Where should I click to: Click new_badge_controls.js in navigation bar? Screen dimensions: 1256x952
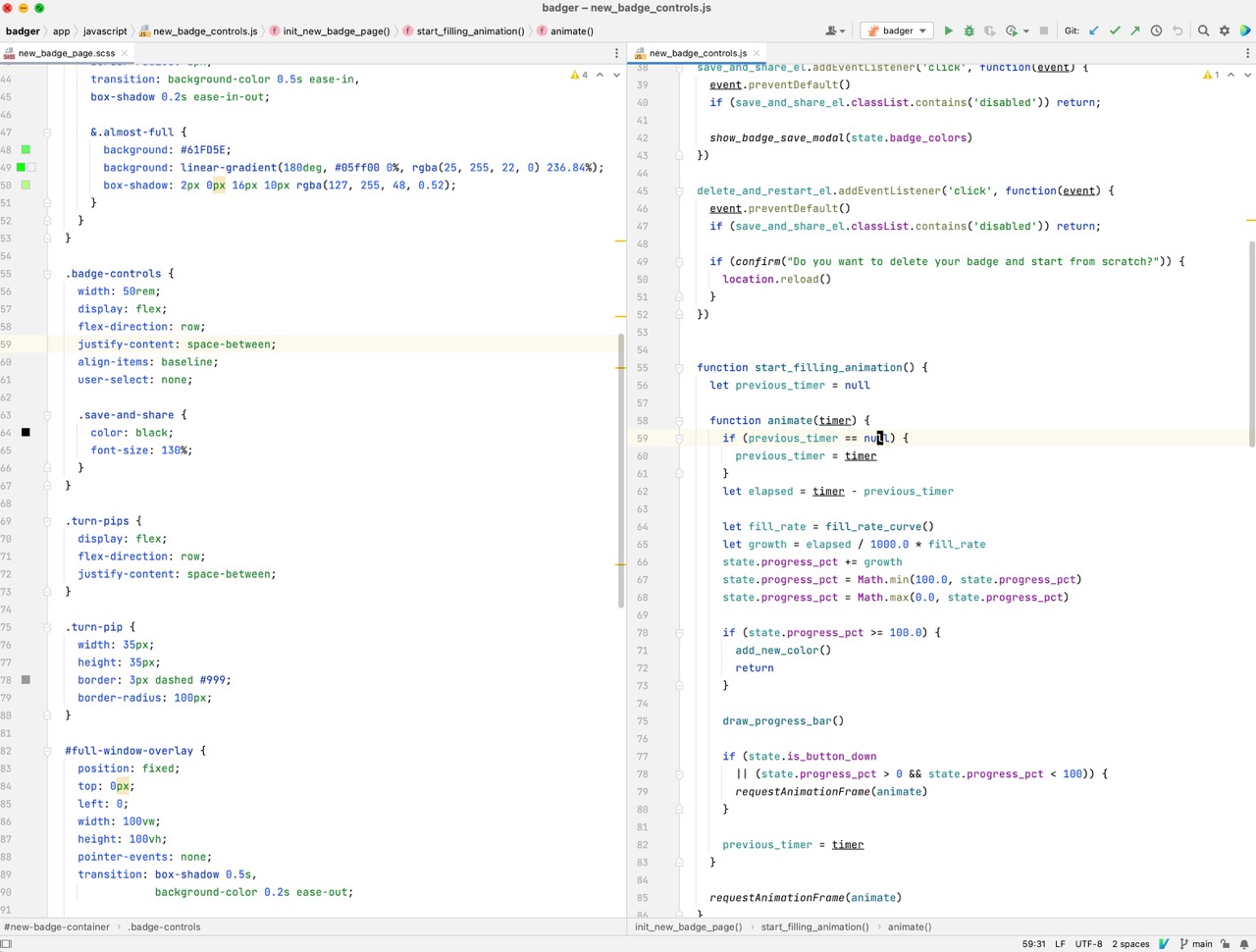[x=198, y=30]
